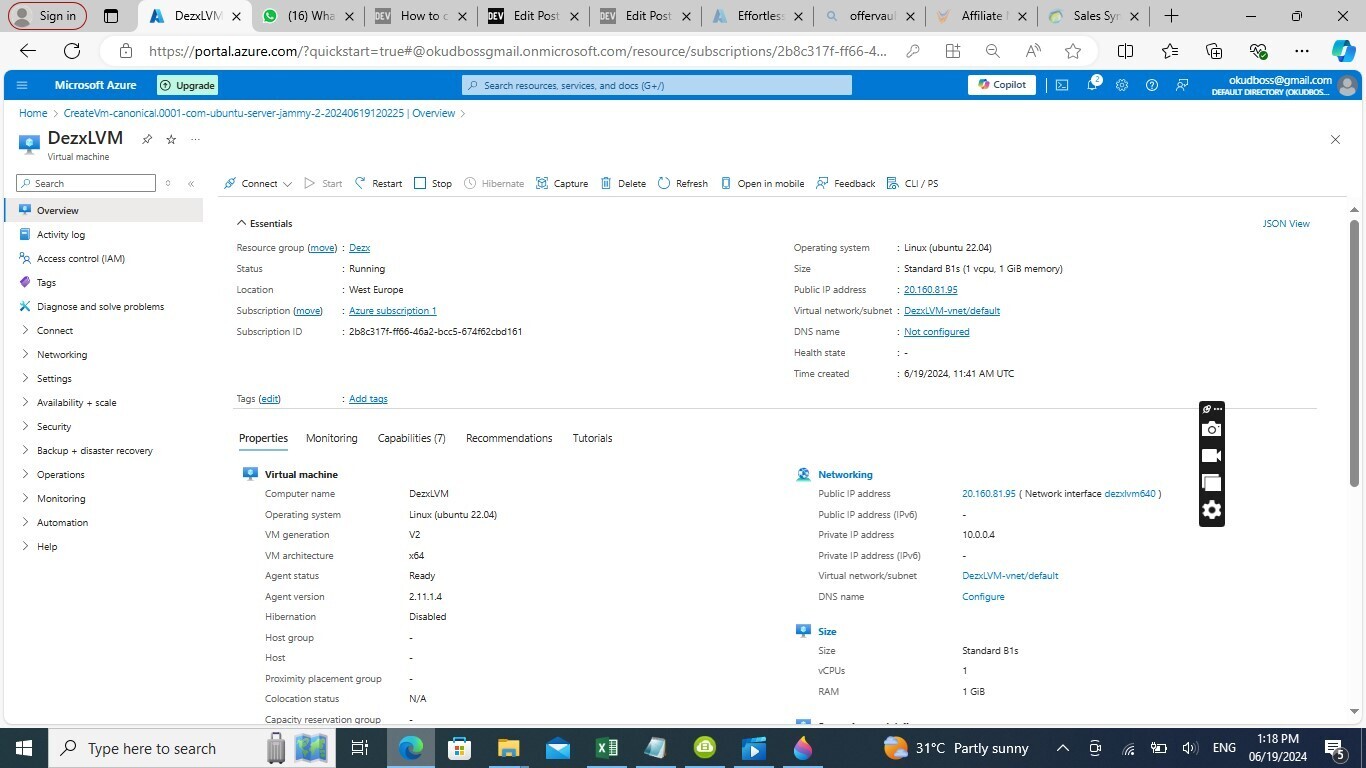Delete the virtual machine
The width and height of the screenshot is (1366, 768).
click(x=623, y=183)
